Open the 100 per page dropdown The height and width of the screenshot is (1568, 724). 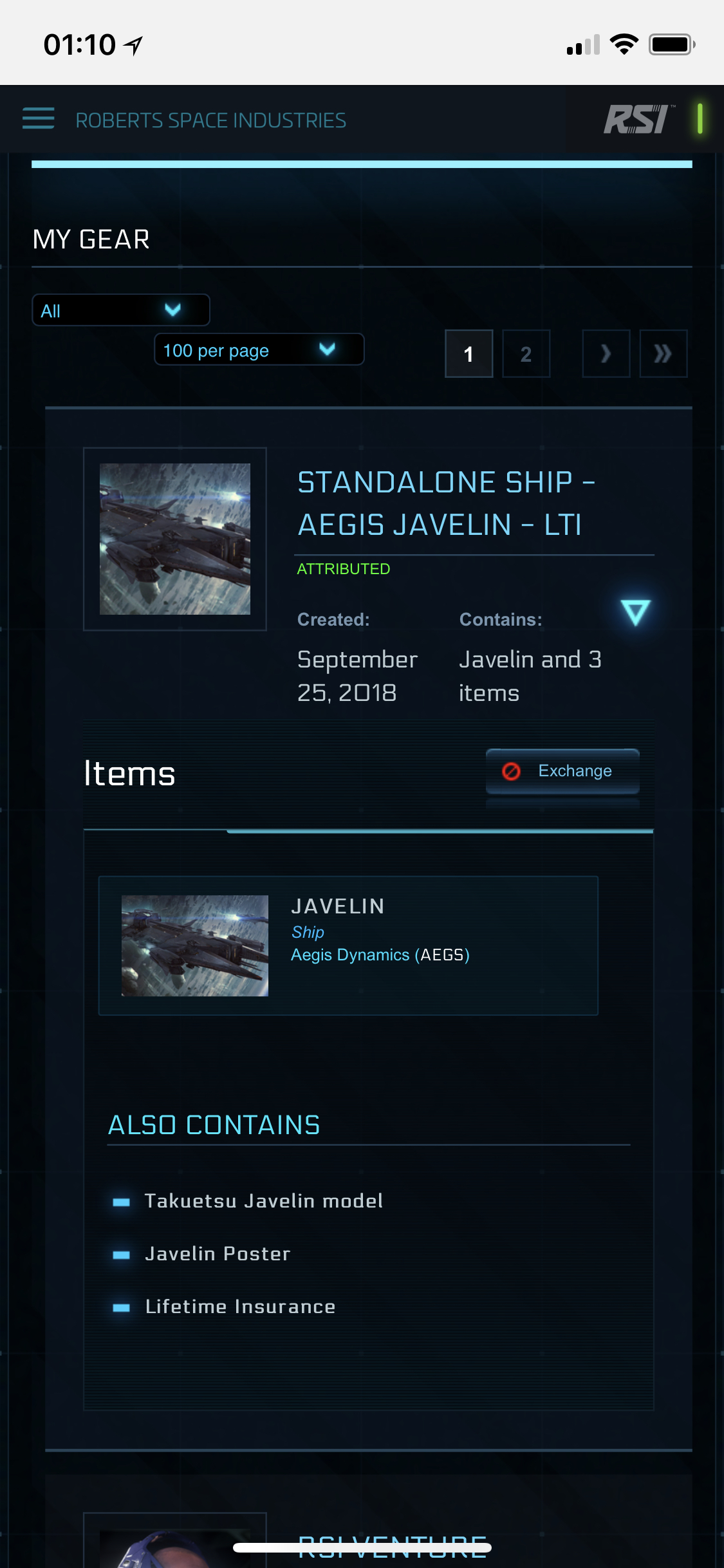pos(259,350)
